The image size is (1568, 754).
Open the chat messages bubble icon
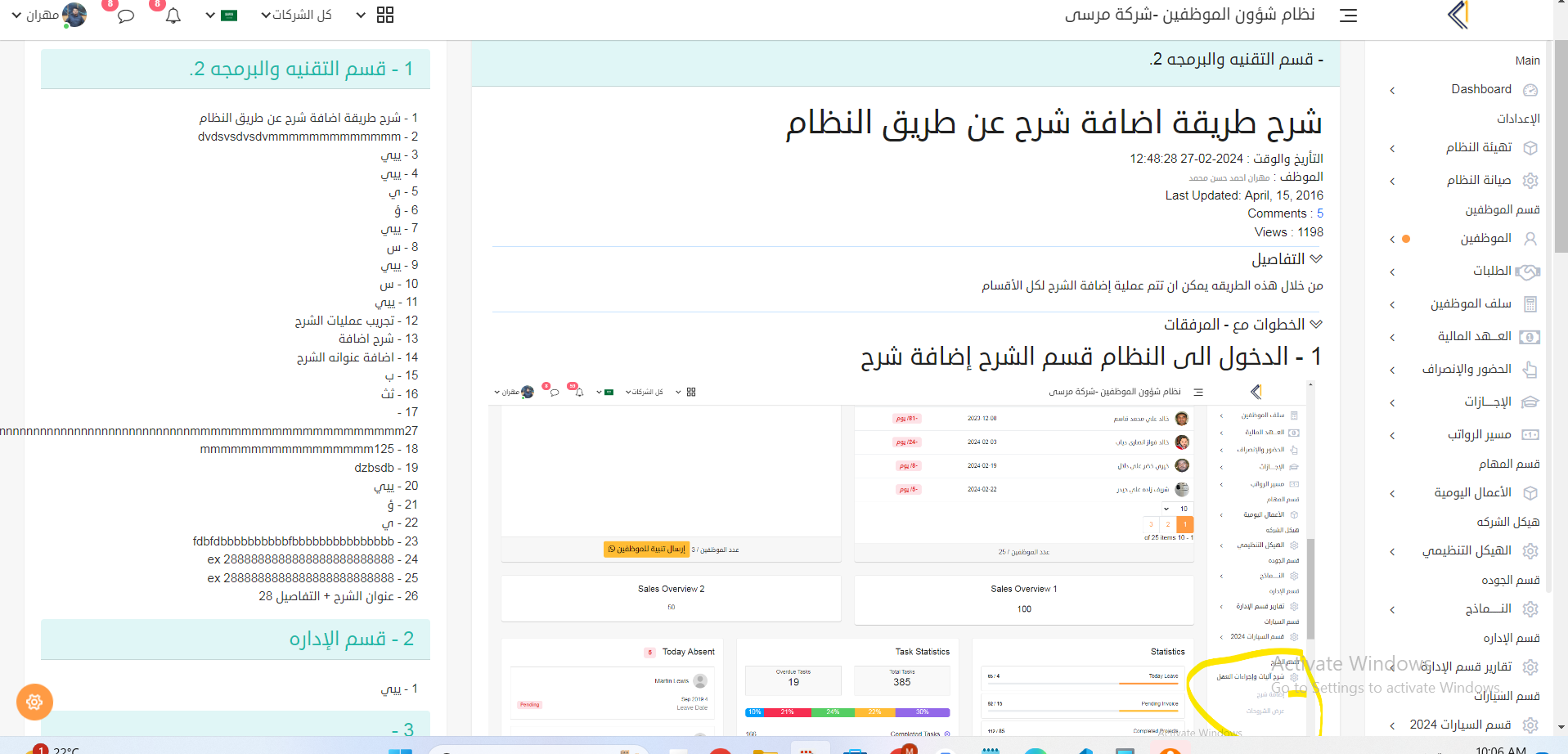pos(125,16)
